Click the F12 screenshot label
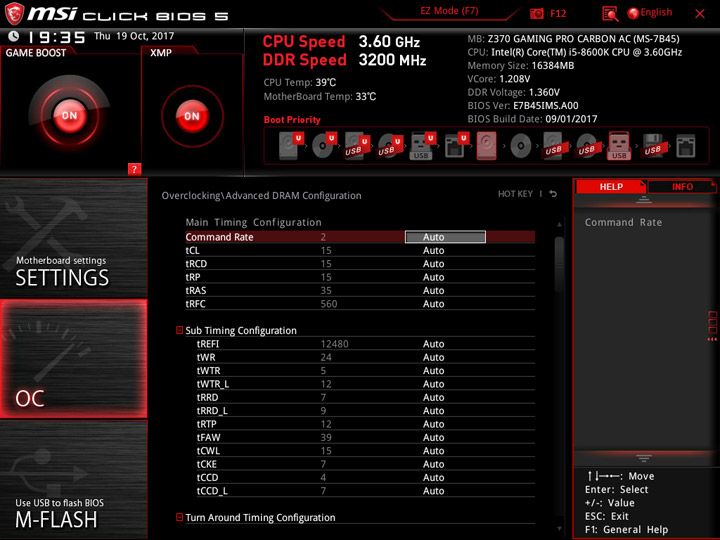This screenshot has width=720, height=540. click(558, 14)
